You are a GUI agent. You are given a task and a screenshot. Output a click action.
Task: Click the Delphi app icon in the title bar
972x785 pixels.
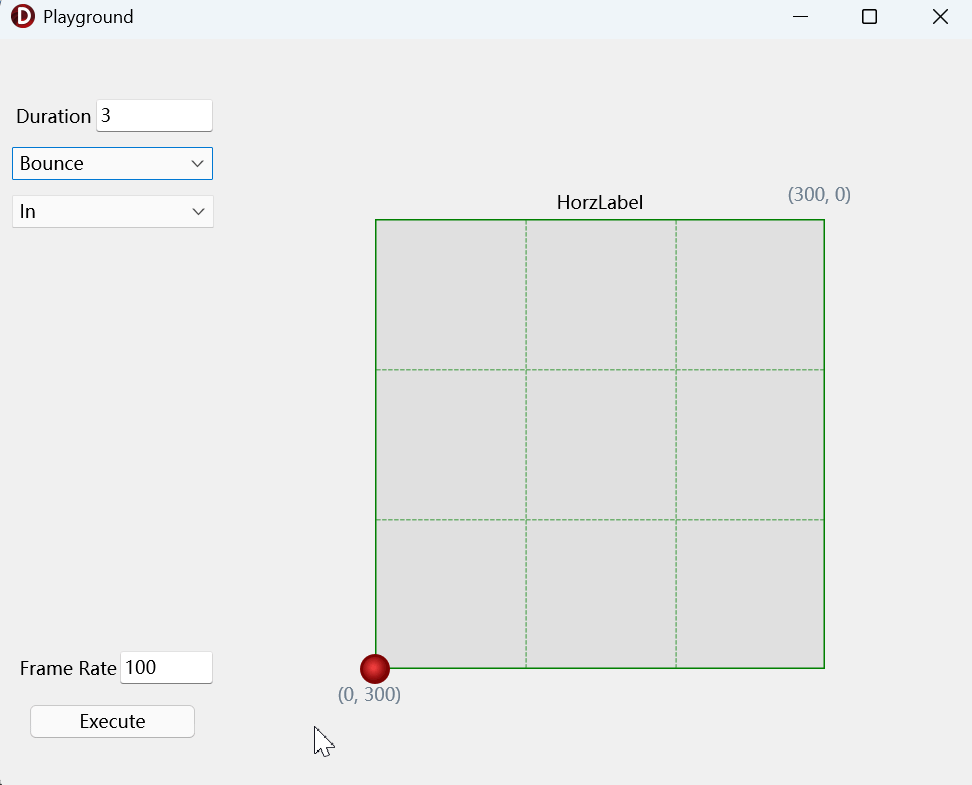click(x=23, y=16)
